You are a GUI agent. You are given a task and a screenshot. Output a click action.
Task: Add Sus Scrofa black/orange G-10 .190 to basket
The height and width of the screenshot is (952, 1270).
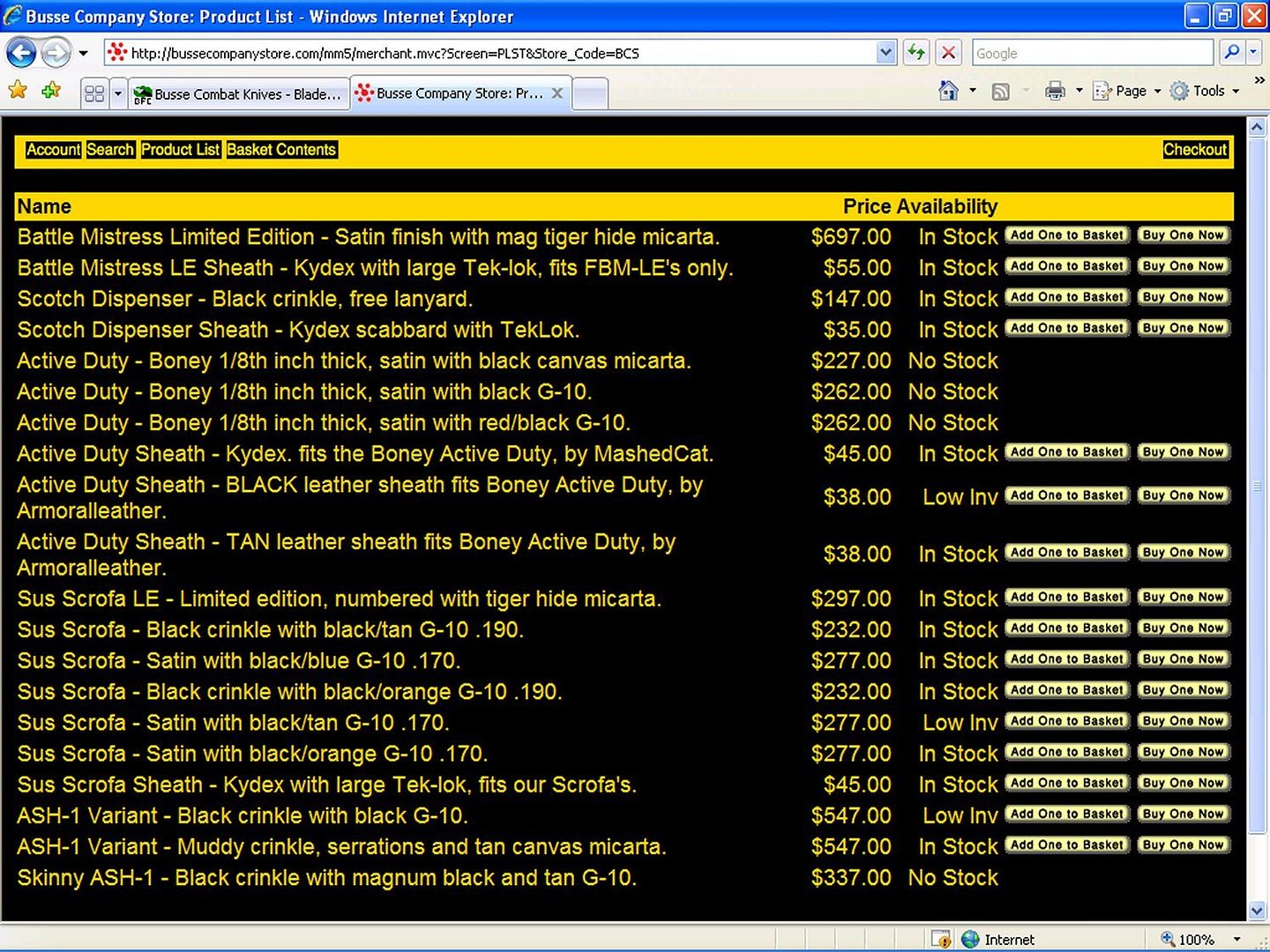pos(1067,690)
